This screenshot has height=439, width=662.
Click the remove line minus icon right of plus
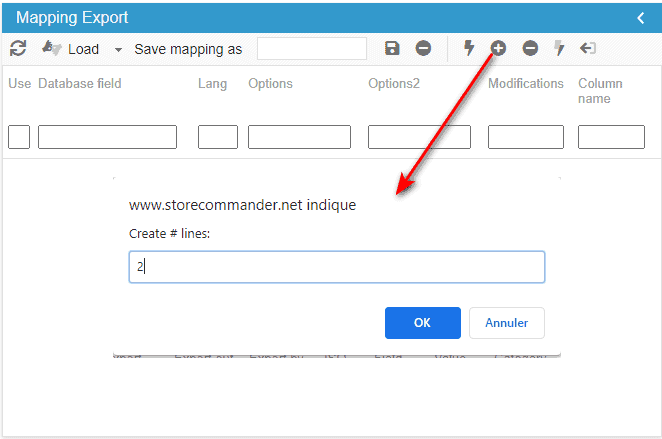click(x=530, y=48)
